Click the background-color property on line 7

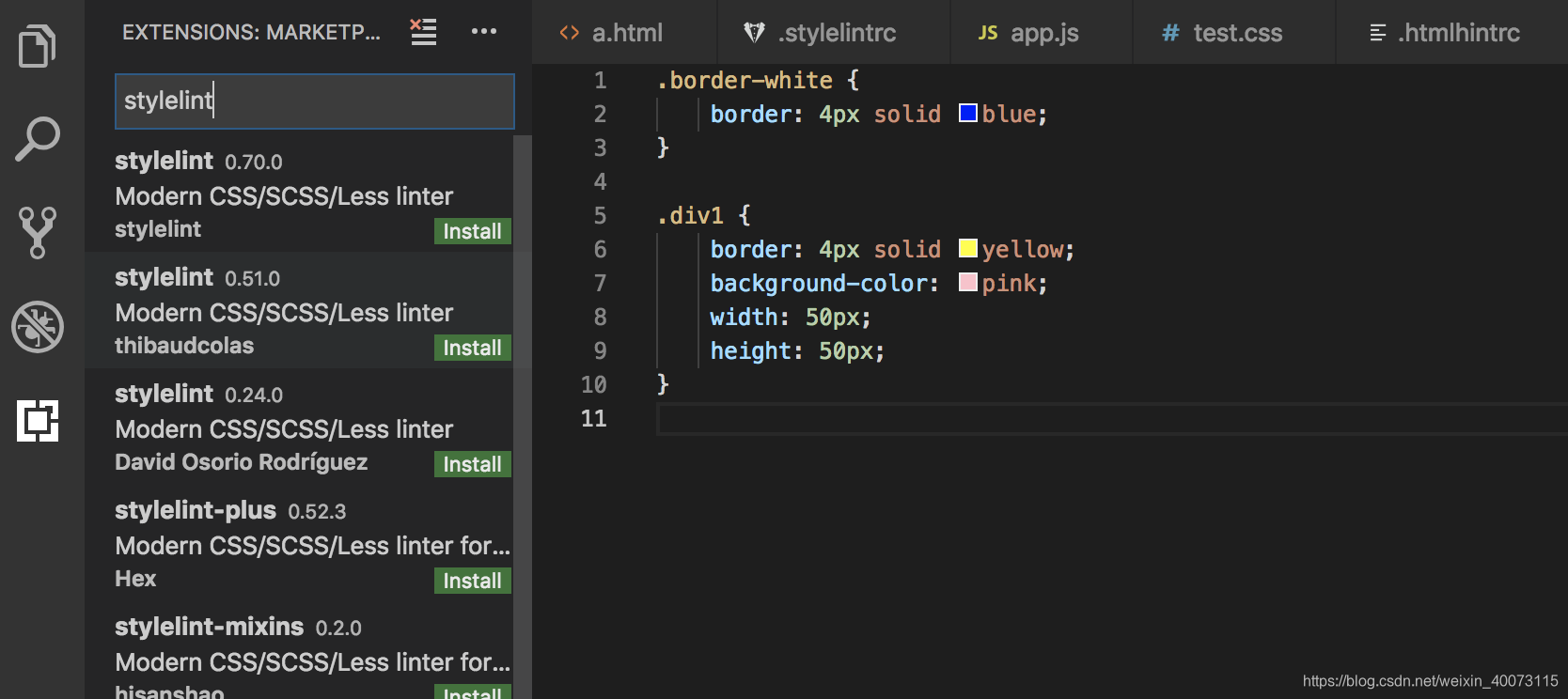coord(817,284)
